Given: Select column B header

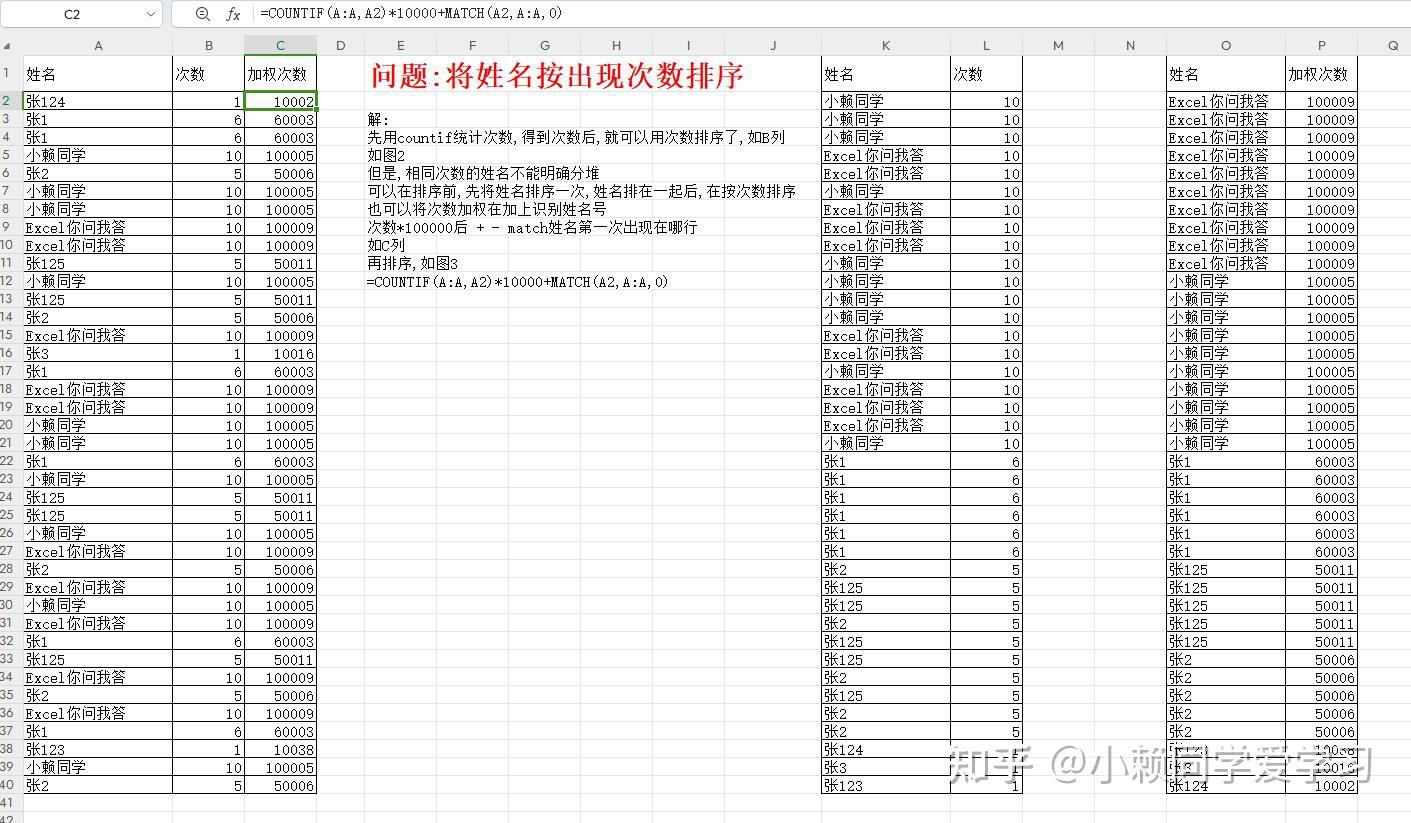Looking at the screenshot, I should coord(208,46).
